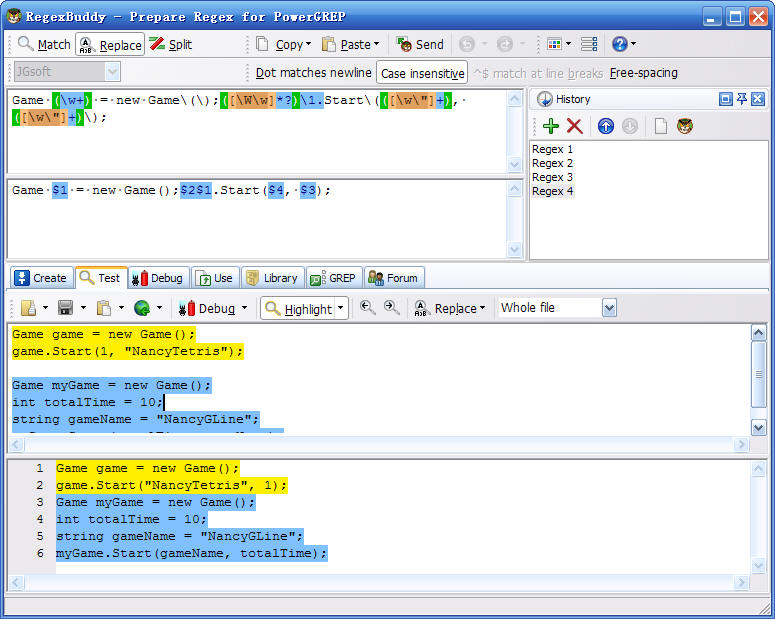Image resolution: width=775 pixels, height=619 pixels.
Task: Delete regex with red X icon
Action: (x=574, y=126)
